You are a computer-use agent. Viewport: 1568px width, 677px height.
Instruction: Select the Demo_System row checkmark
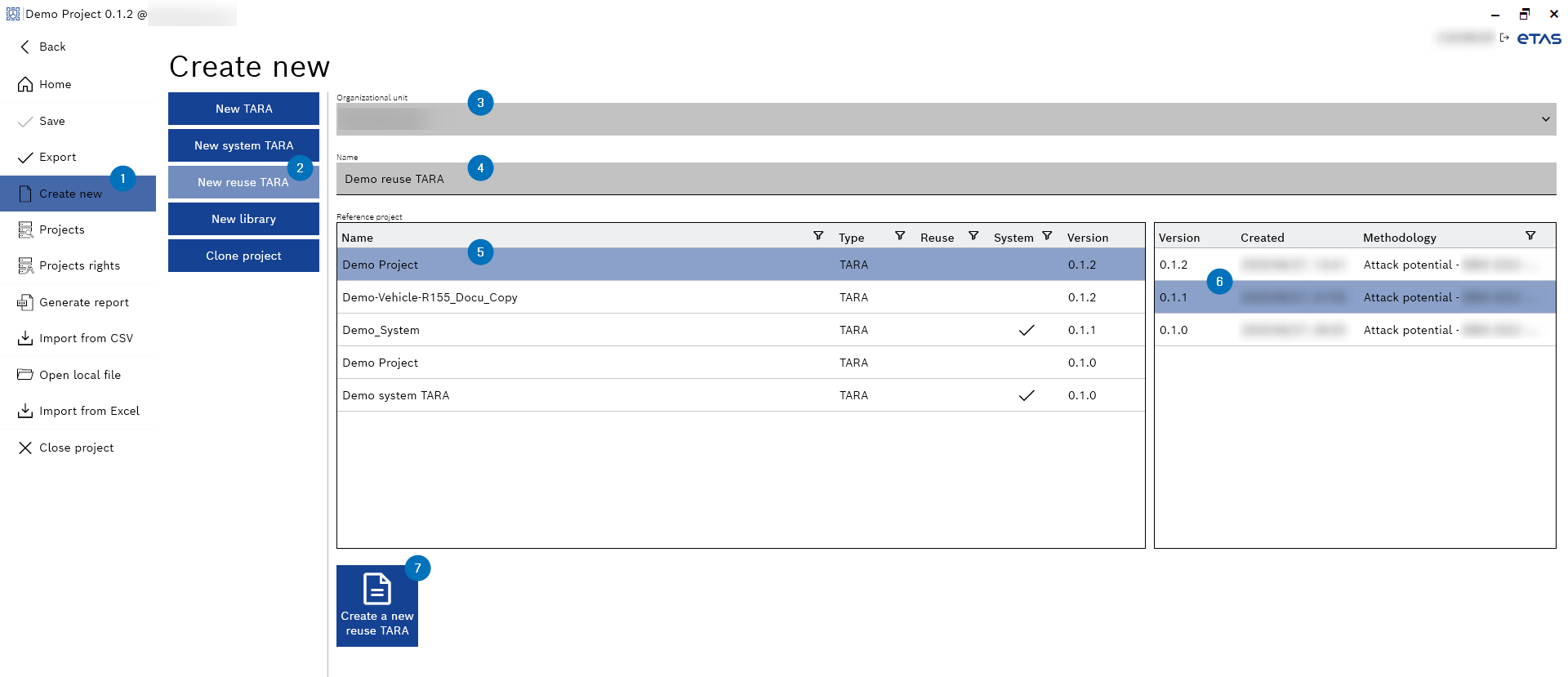(x=1027, y=330)
